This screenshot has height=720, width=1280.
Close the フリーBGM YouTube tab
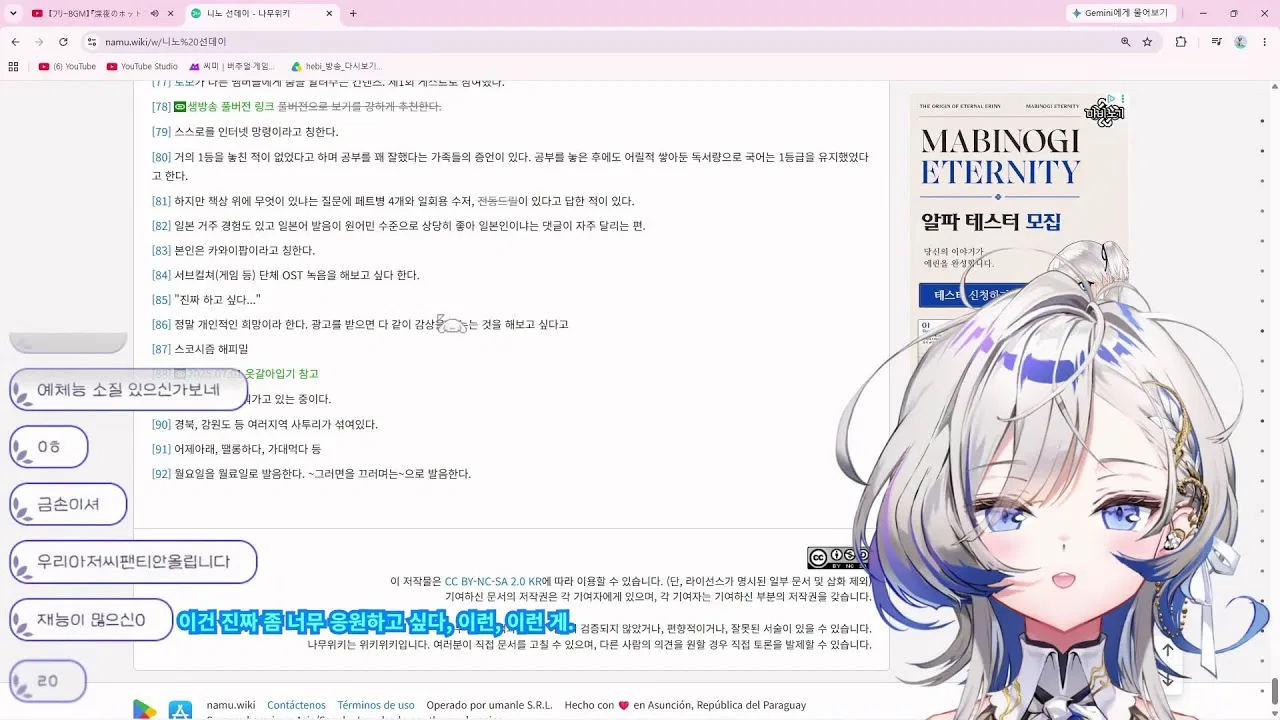pyautogui.click(x=170, y=13)
